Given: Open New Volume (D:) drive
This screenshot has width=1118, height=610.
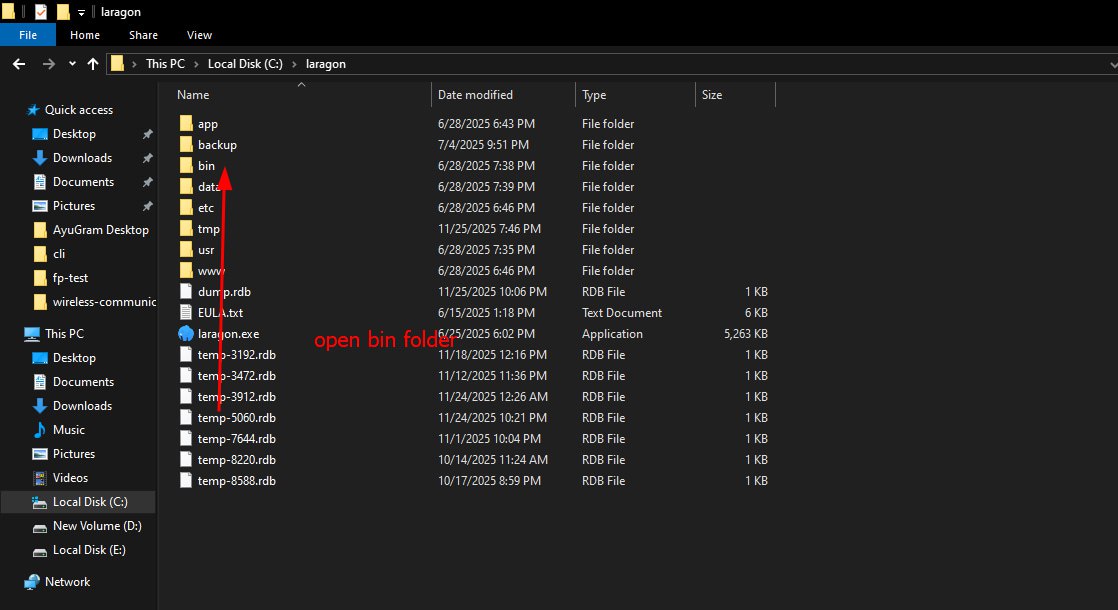Looking at the screenshot, I should [x=97, y=526].
